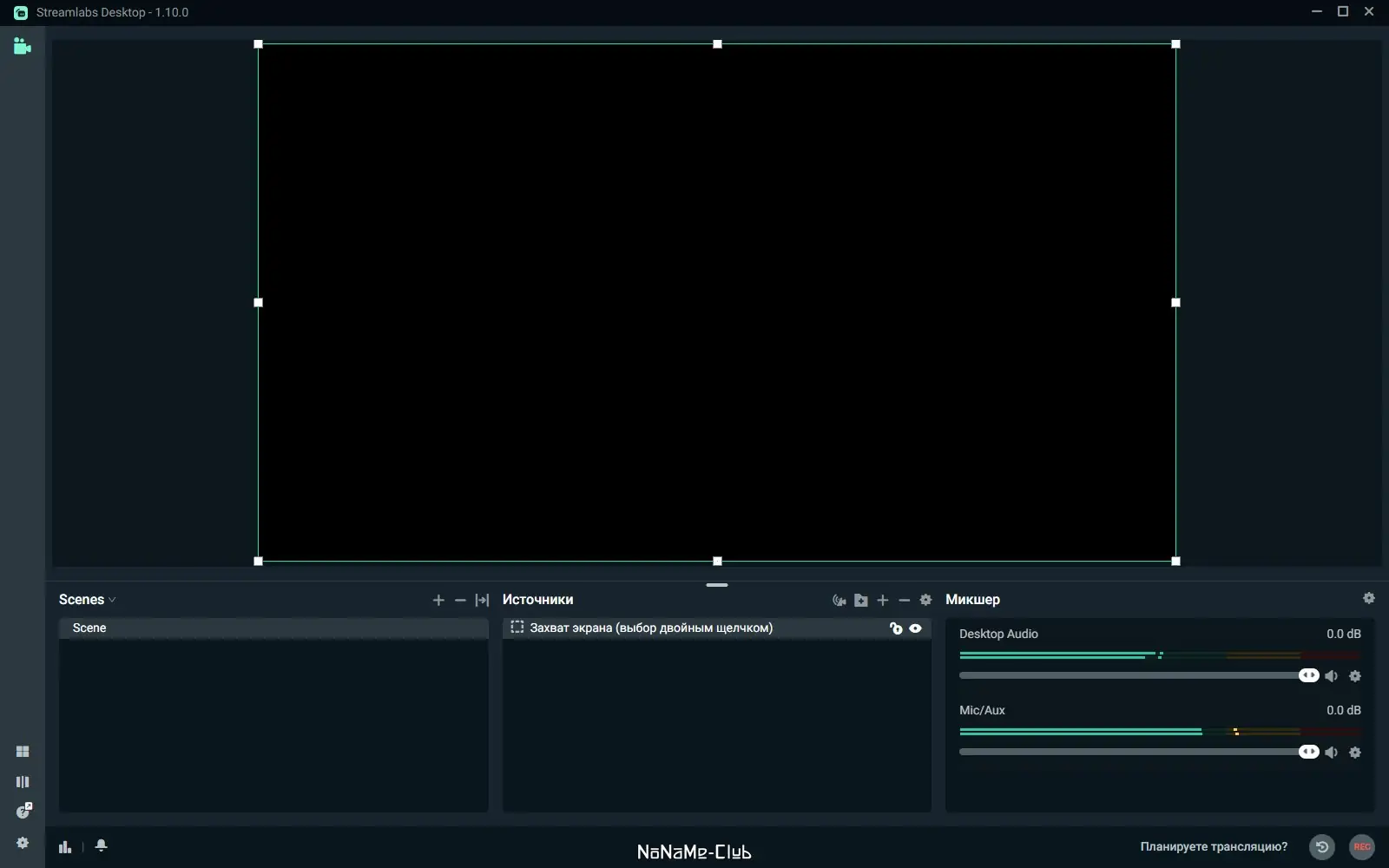Open the Audio/Widget source icon in Sources header
This screenshot has width=1389, height=868.
(839, 600)
